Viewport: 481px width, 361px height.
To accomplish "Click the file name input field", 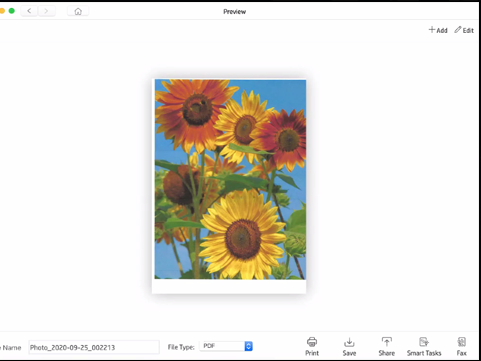I will click(94, 347).
